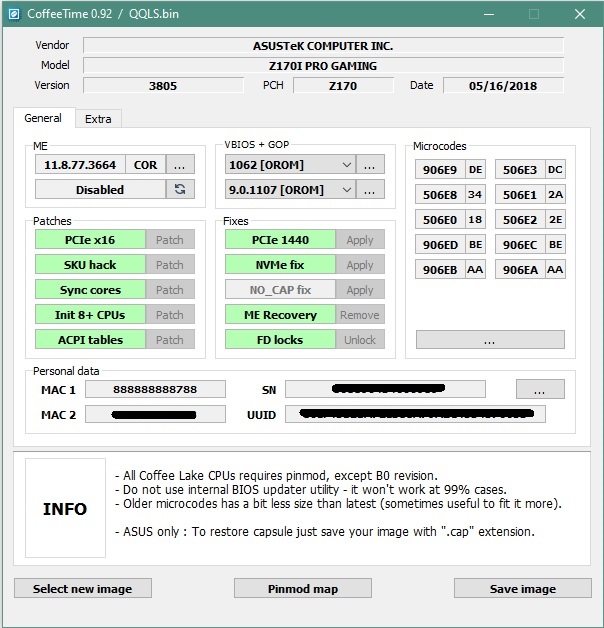Click microcode entry 506E2

coord(520,219)
